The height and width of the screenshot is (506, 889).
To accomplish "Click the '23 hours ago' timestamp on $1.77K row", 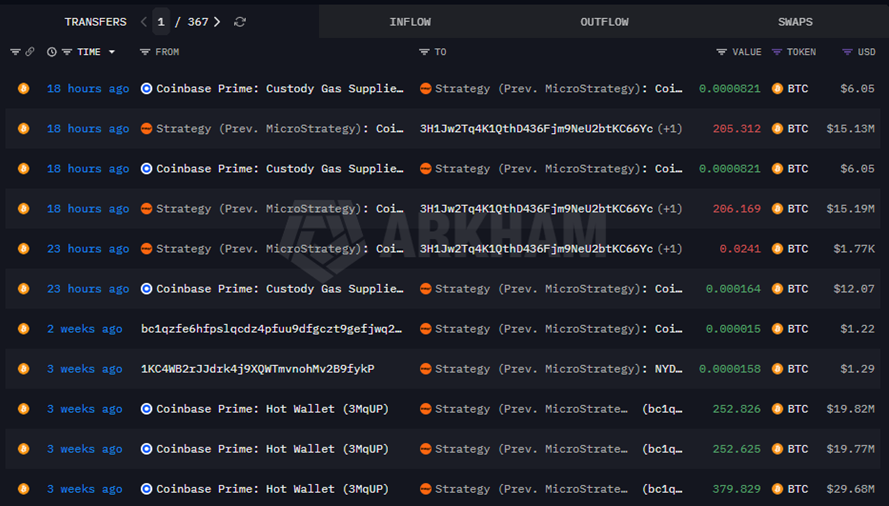I will [x=88, y=248].
